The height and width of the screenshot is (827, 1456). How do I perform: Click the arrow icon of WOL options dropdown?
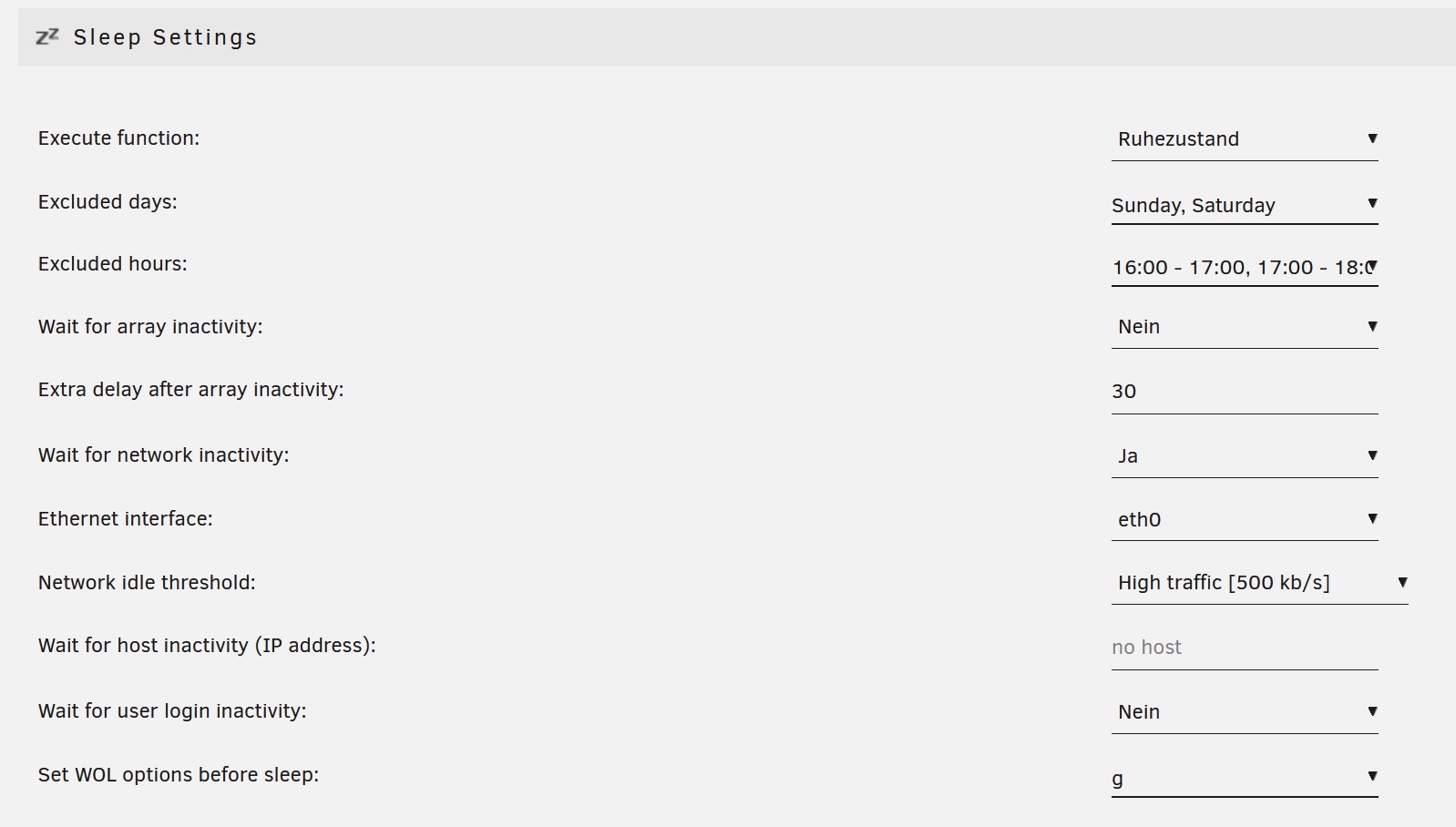[1372, 776]
